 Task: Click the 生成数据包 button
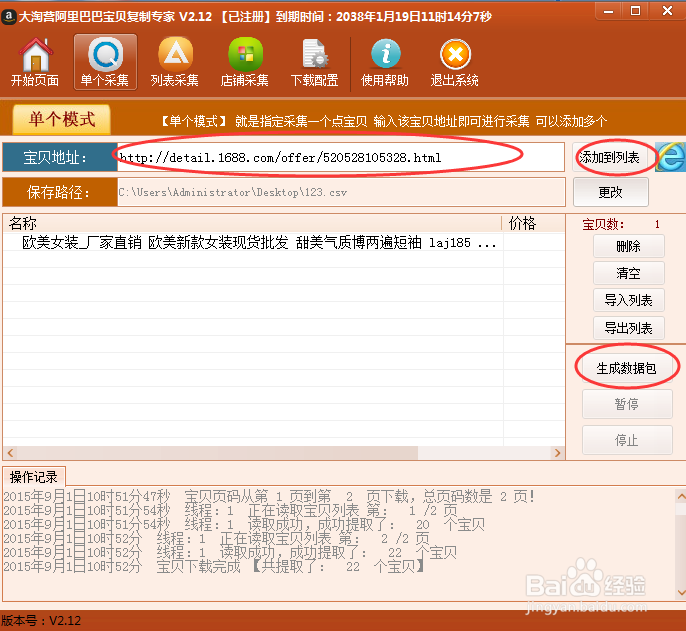[627, 368]
